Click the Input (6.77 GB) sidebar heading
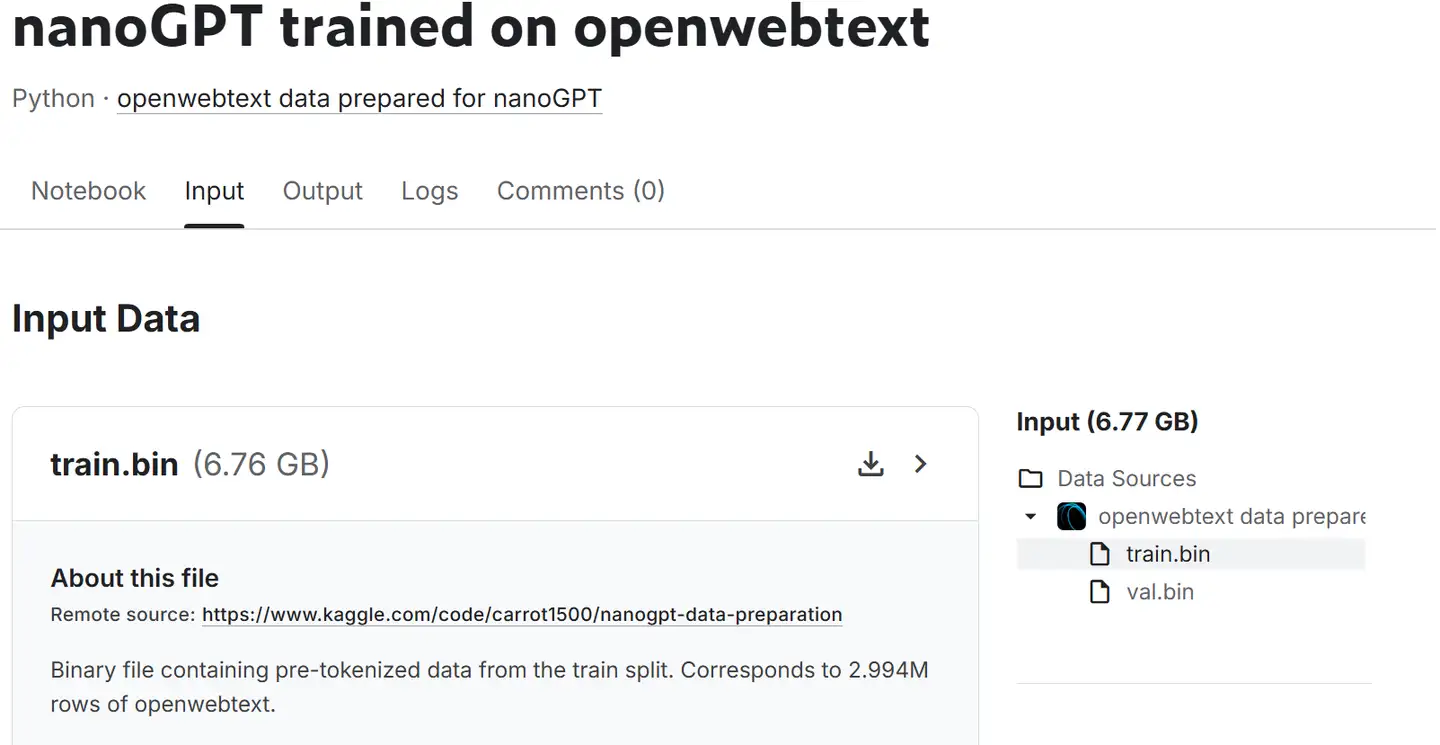Image resolution: width=1440 pixels, height=745 pixels. click(1107, 422)
